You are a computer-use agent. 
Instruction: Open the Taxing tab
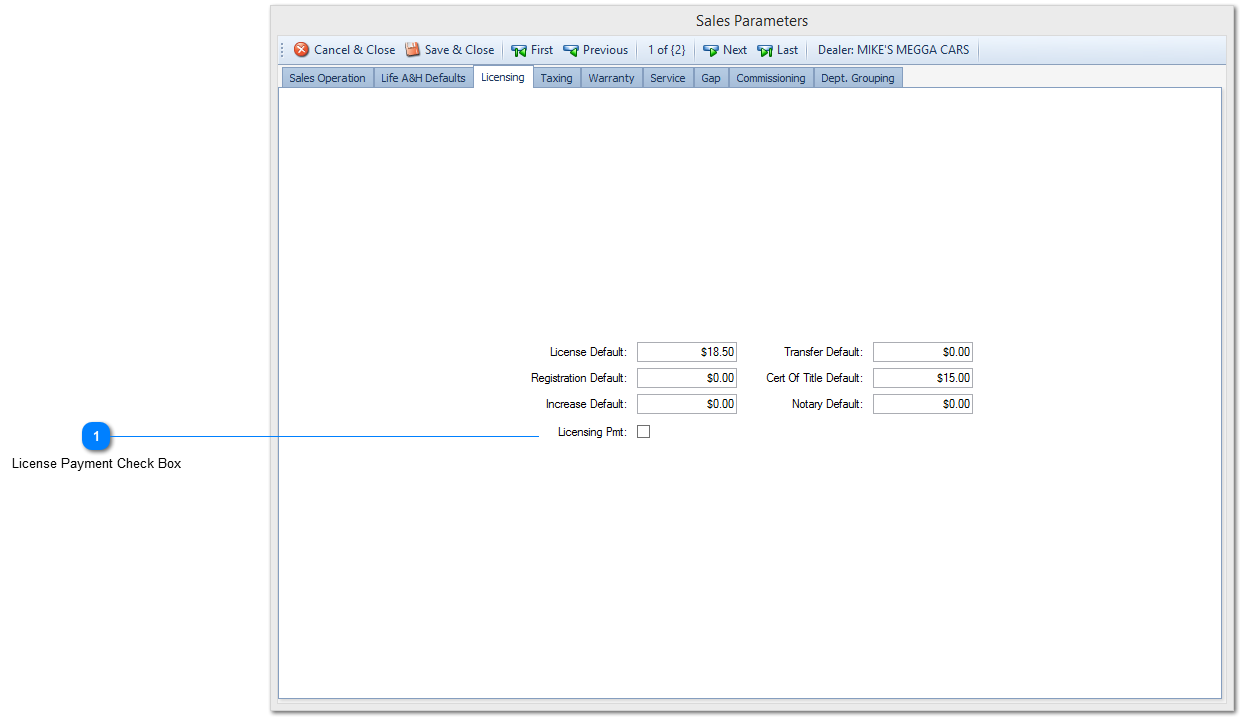click(557, 78)
